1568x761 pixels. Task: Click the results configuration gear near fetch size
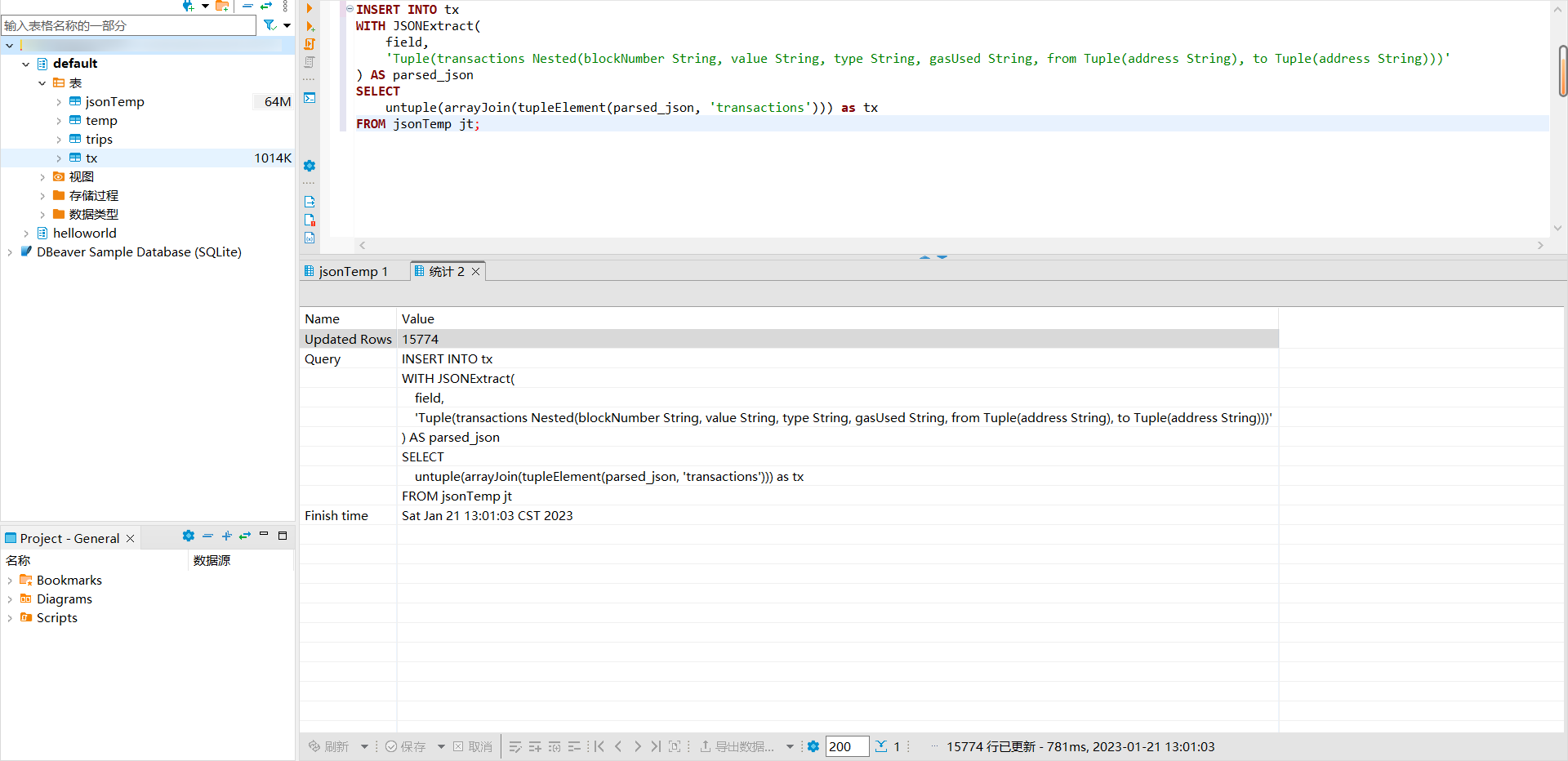click(x=813, y=746)
